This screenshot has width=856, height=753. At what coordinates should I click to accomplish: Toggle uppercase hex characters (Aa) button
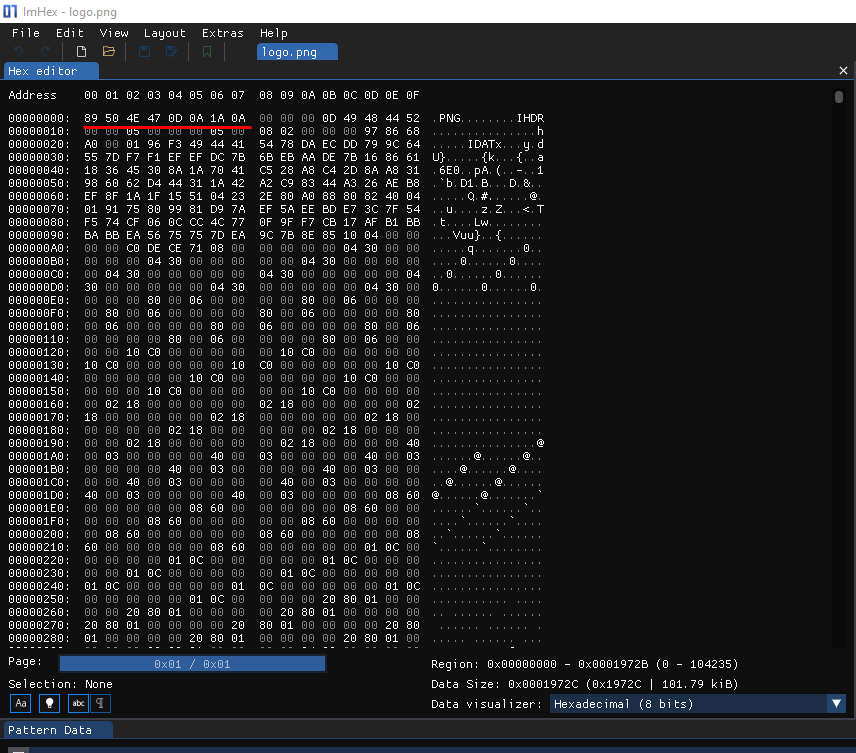click(x=20, y=703)
